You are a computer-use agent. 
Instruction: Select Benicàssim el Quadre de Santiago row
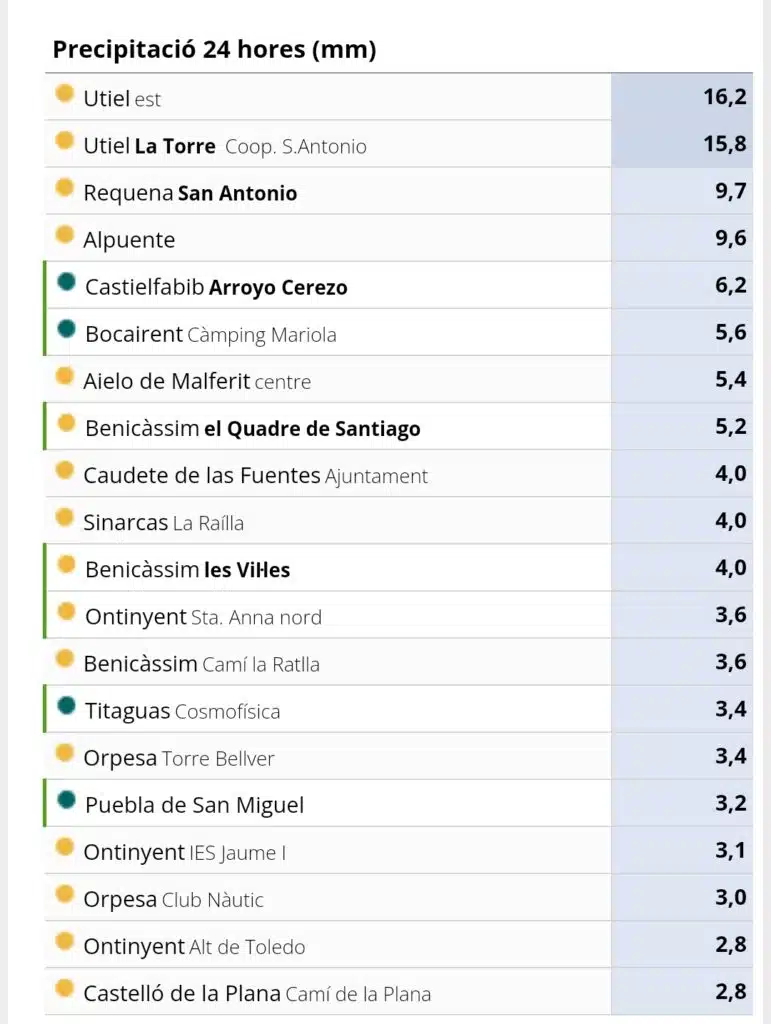[x=398, y=426]
